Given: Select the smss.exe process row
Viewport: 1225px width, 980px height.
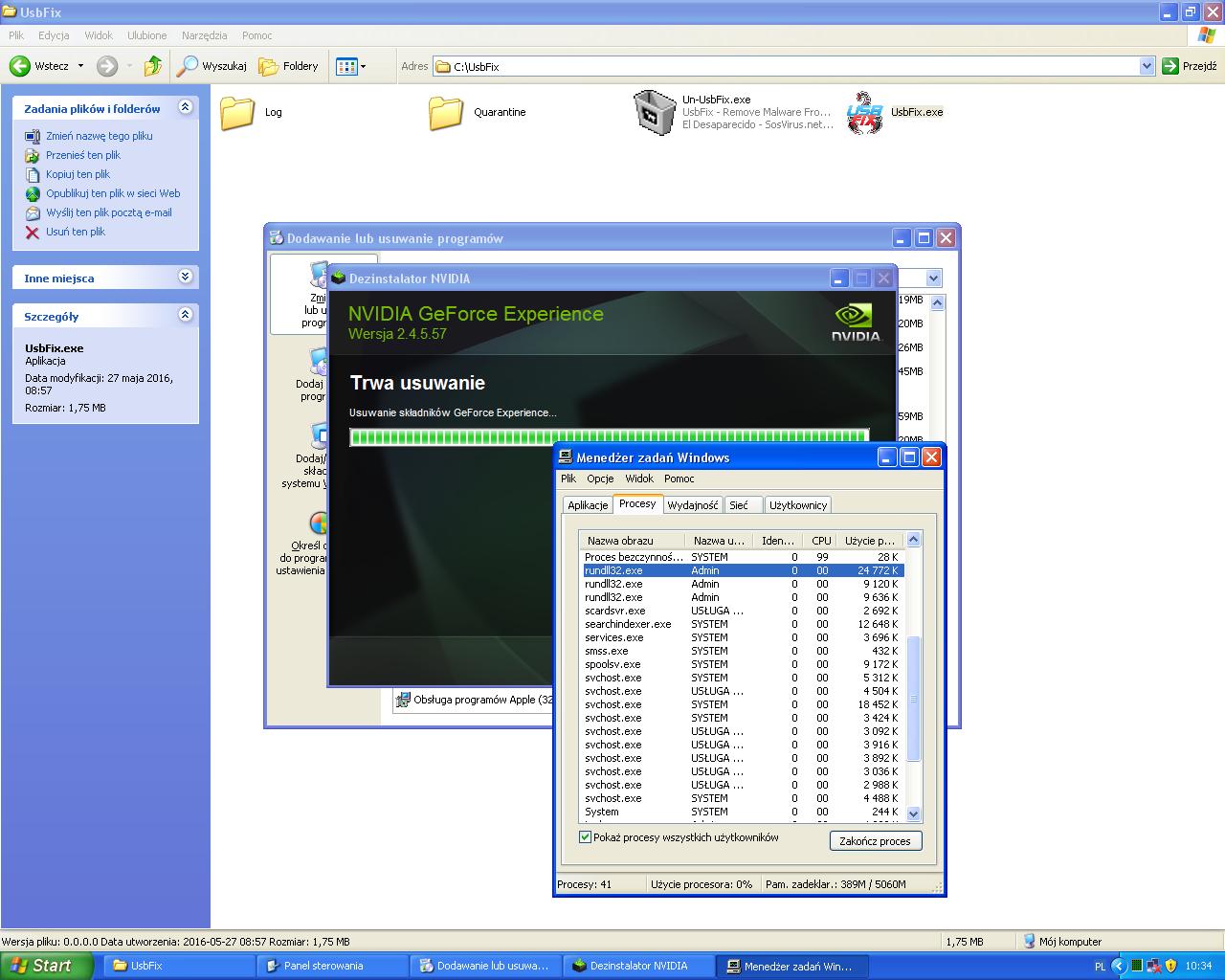Looking at the screenshot, I should (x=743, y=651).
